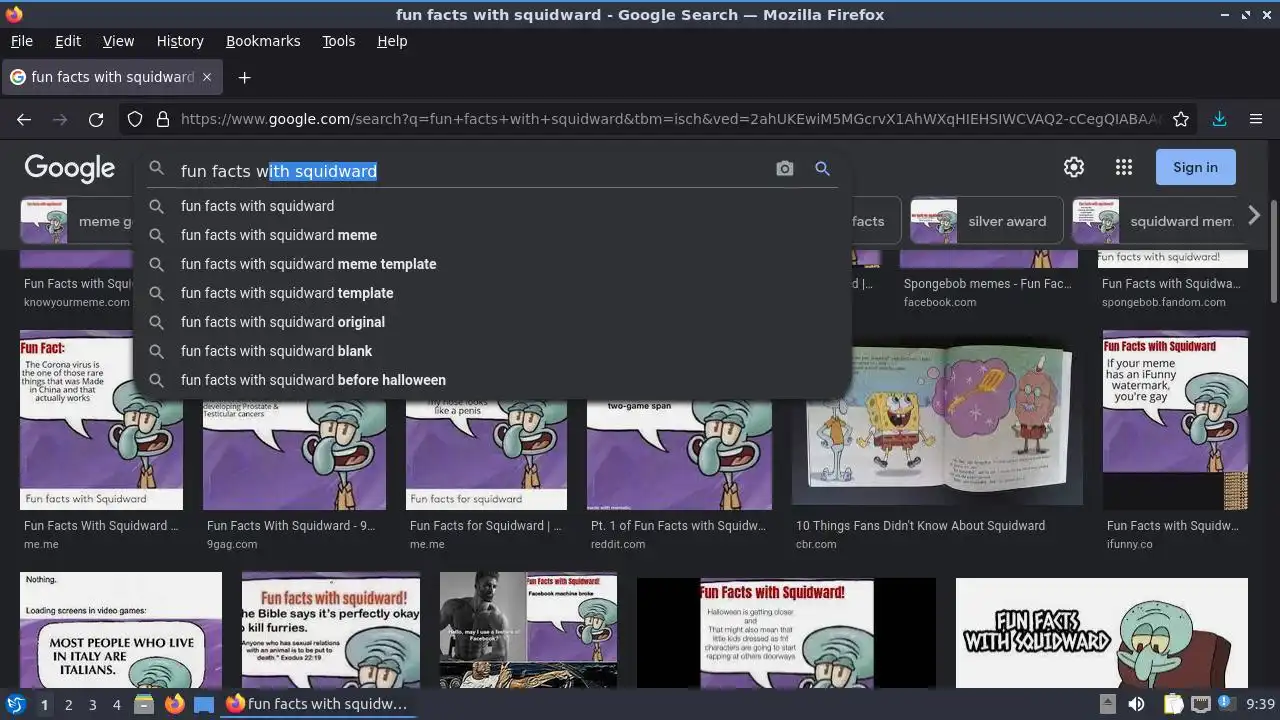
Task: Open the Firefox downloads arrow icon
Action: pos(1219,119)
